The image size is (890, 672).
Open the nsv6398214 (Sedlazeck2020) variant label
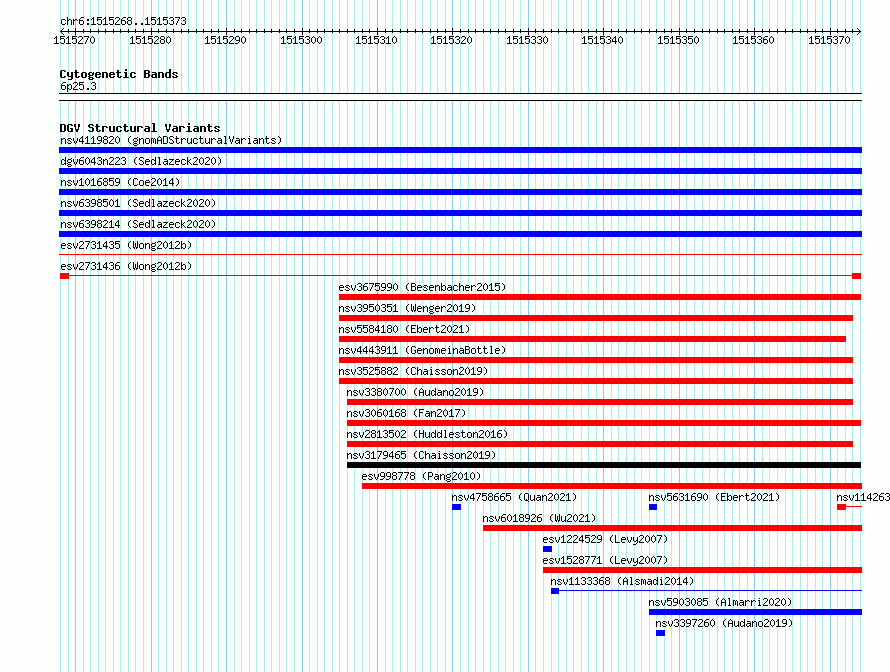point(138,224)
